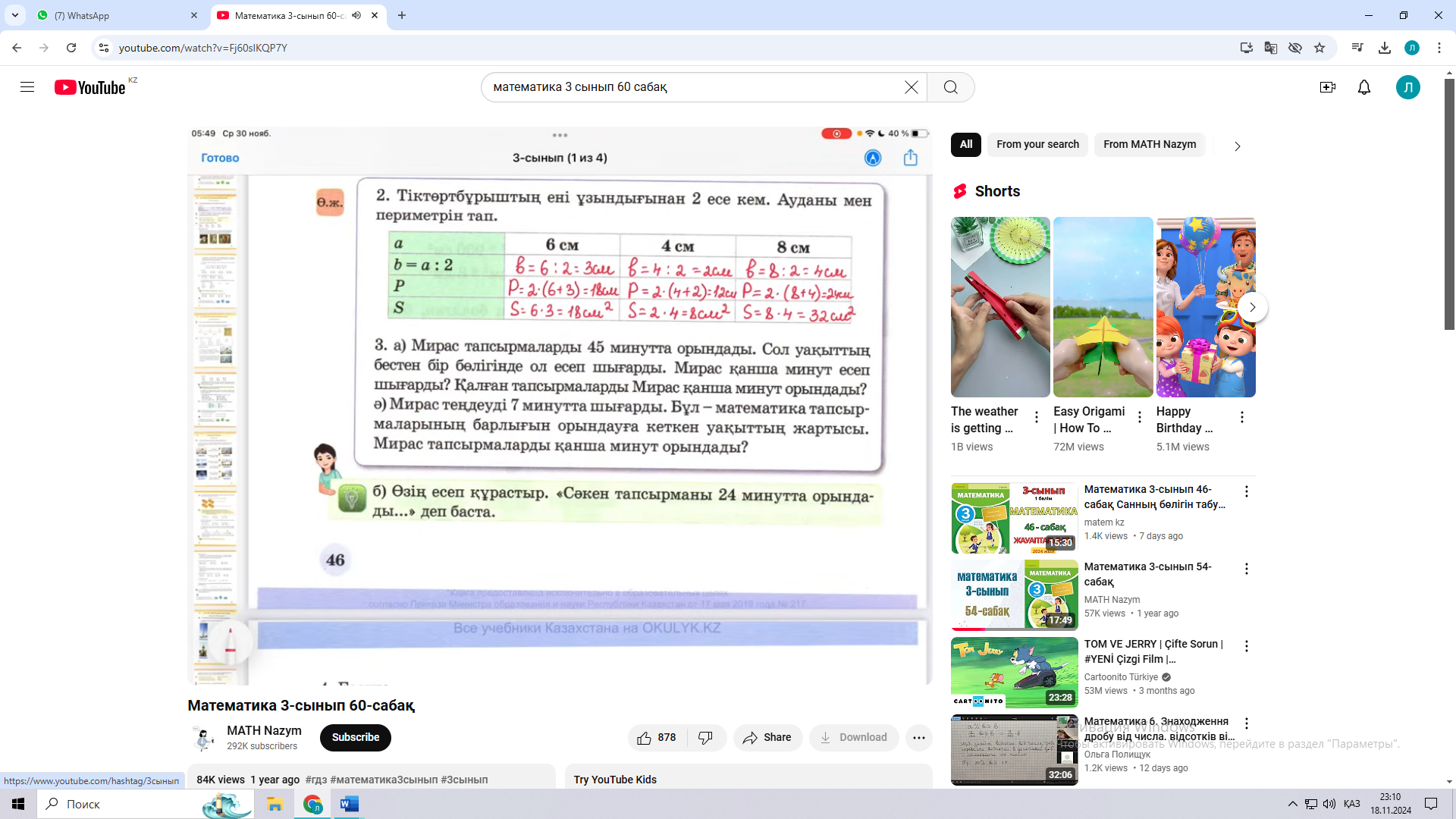Open Математика 3-сынып 54-сабақ thumbnail

point(1014,595)
